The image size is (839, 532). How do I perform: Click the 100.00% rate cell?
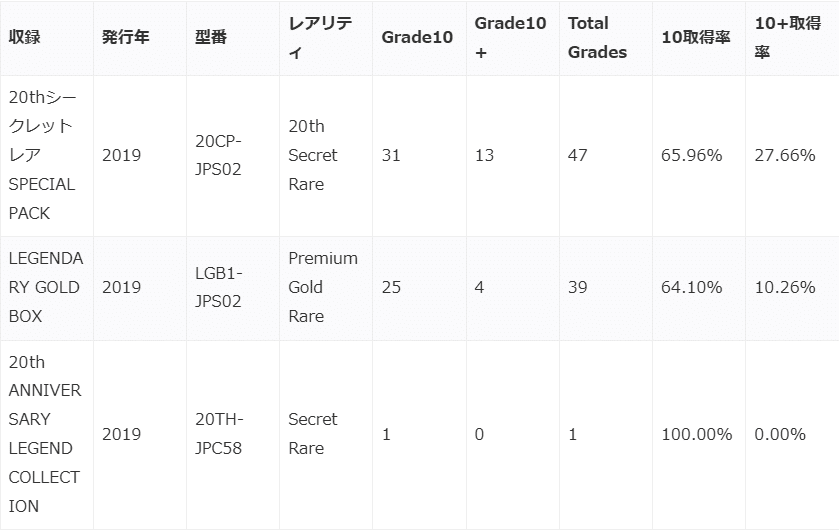pyautogui.click(x=696, y=434)
